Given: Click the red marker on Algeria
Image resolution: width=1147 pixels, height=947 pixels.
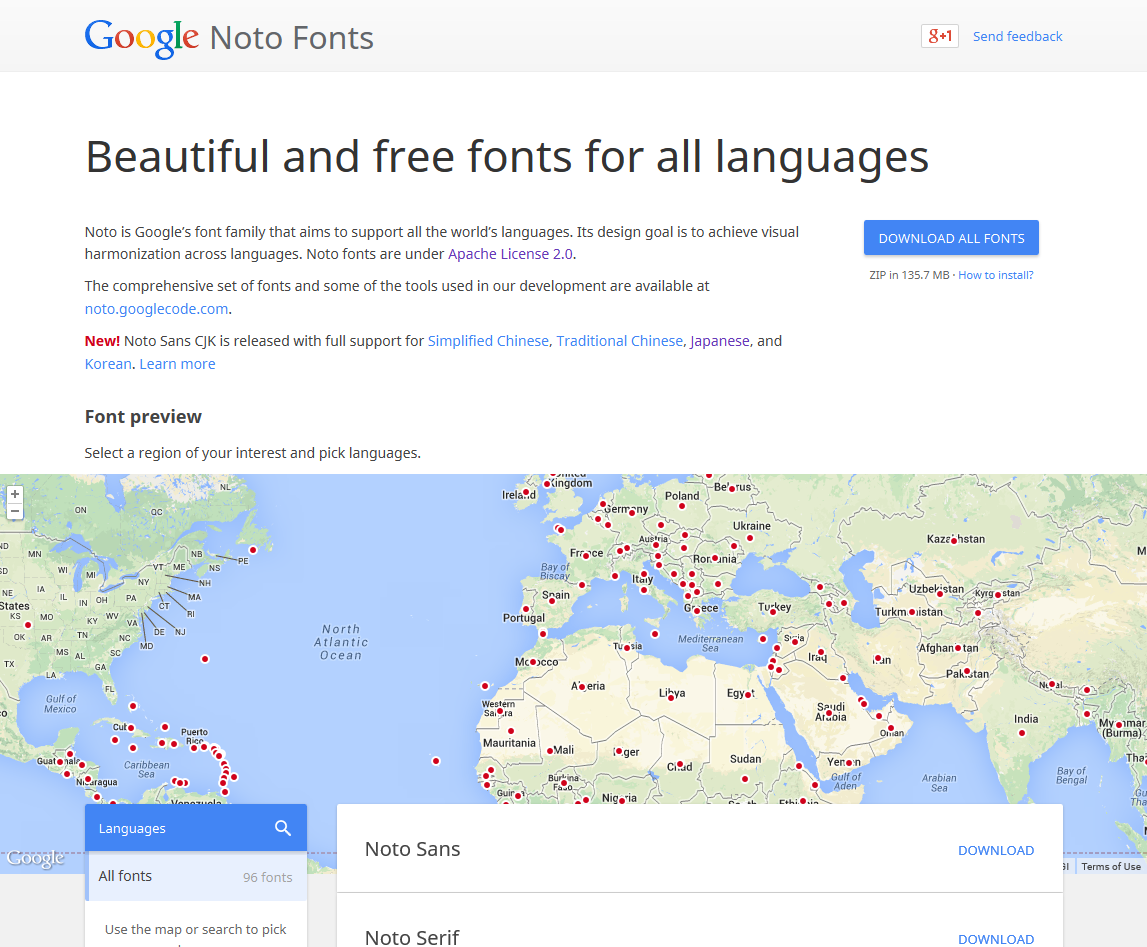Looking at the screenshot, I should point(582,687).
